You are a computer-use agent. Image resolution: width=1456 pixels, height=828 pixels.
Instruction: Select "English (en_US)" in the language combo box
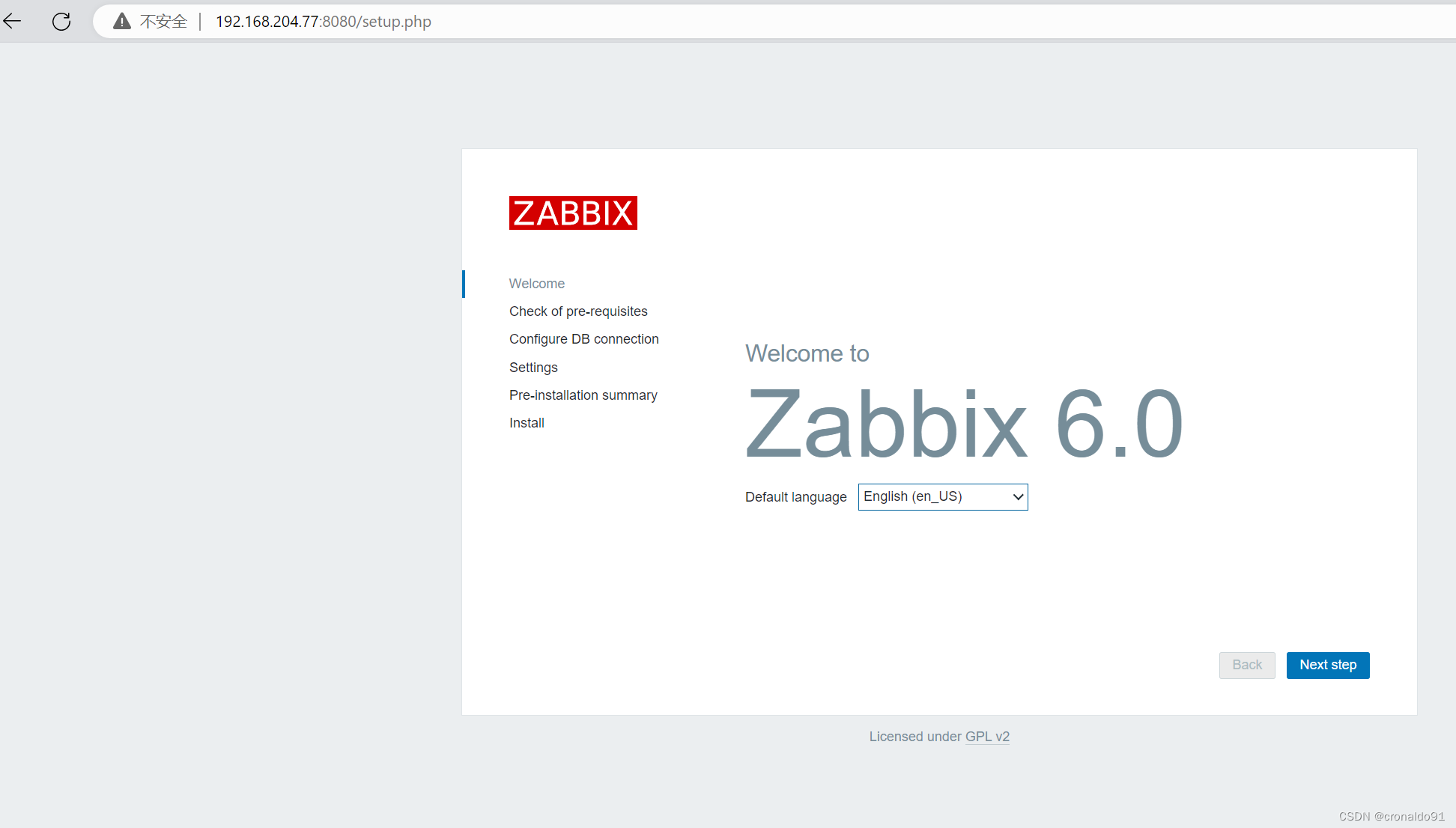(929, 496)
